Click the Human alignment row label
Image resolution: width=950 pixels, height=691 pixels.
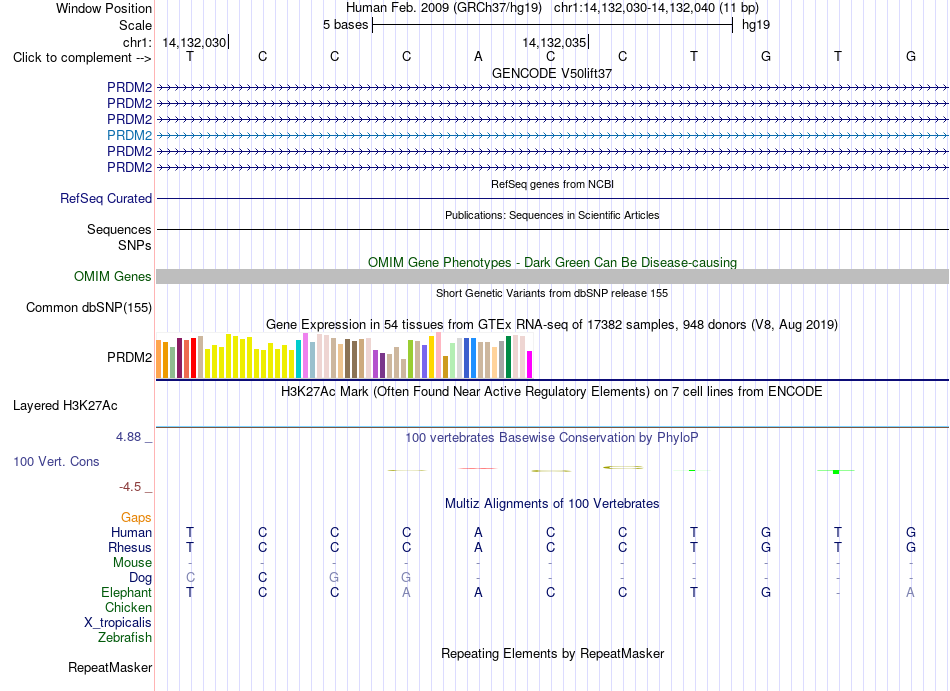click(x=131, y=533)
